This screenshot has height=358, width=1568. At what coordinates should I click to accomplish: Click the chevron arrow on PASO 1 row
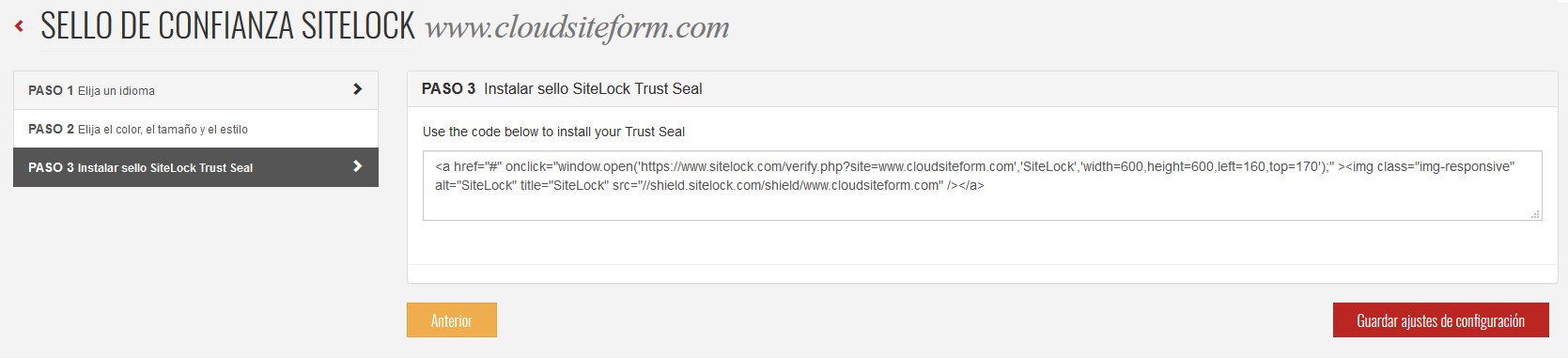[x=357, y=89]
